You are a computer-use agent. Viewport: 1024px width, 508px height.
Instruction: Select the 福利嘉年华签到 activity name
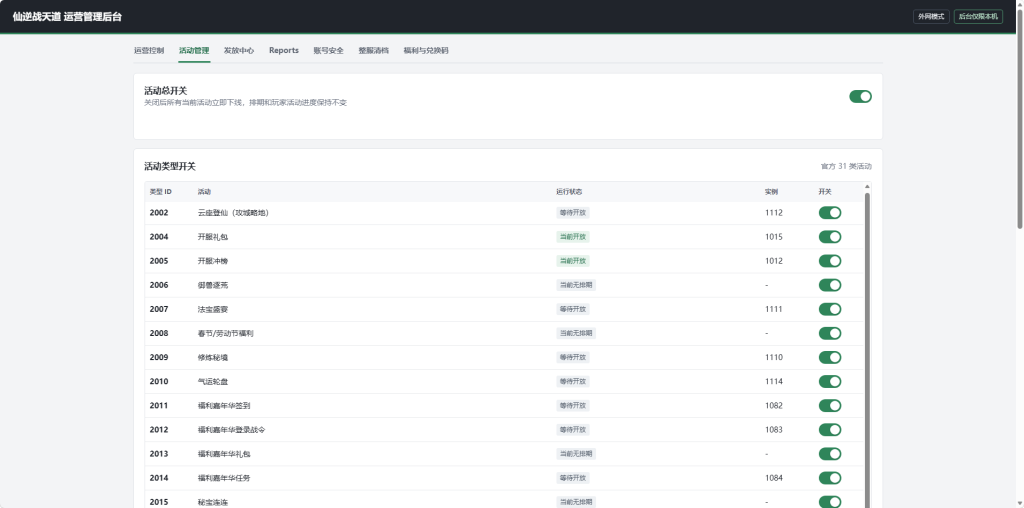(x=224, y=406)
